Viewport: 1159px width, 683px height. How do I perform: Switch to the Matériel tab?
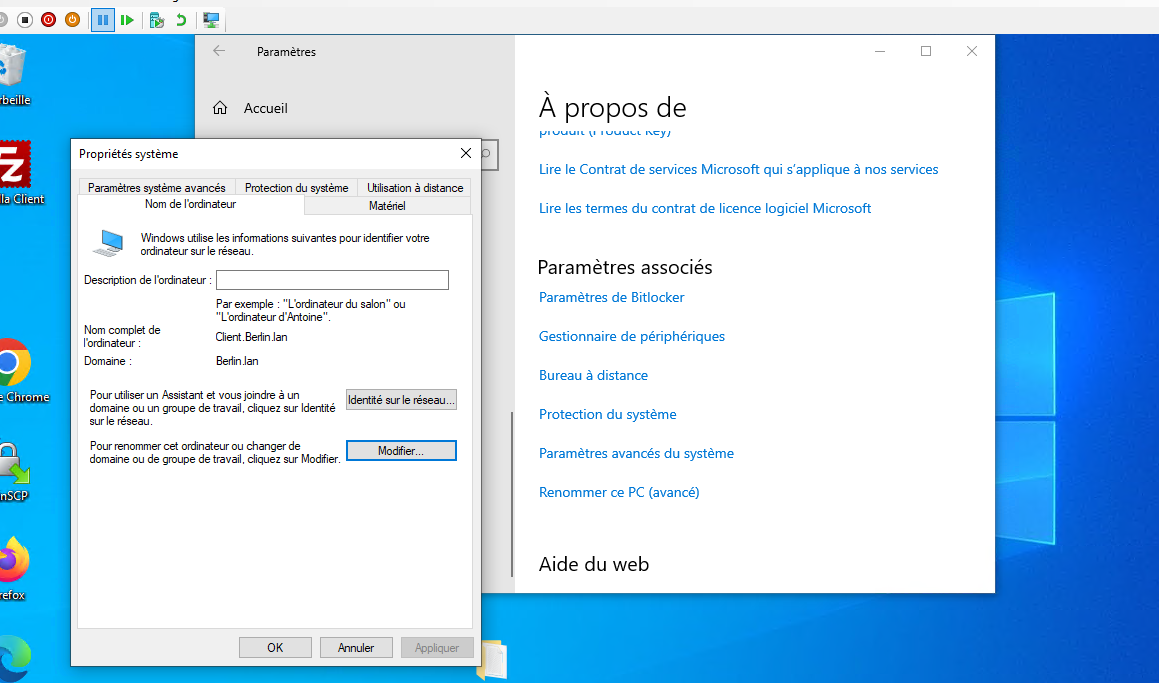click(386, 205)
